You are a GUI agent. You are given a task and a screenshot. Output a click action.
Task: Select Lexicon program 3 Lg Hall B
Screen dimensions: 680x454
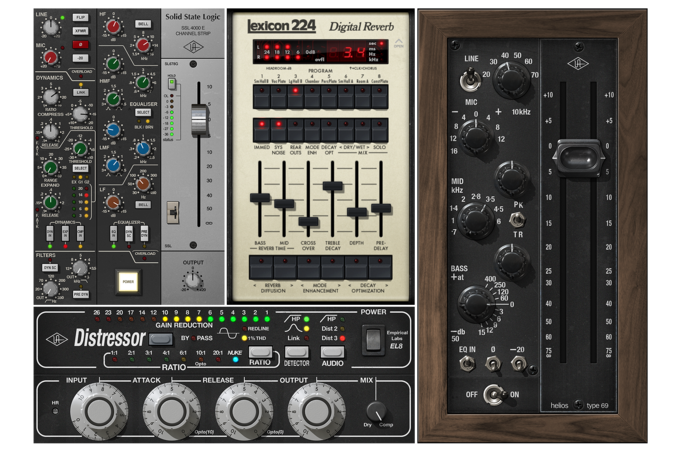(295, 96)
